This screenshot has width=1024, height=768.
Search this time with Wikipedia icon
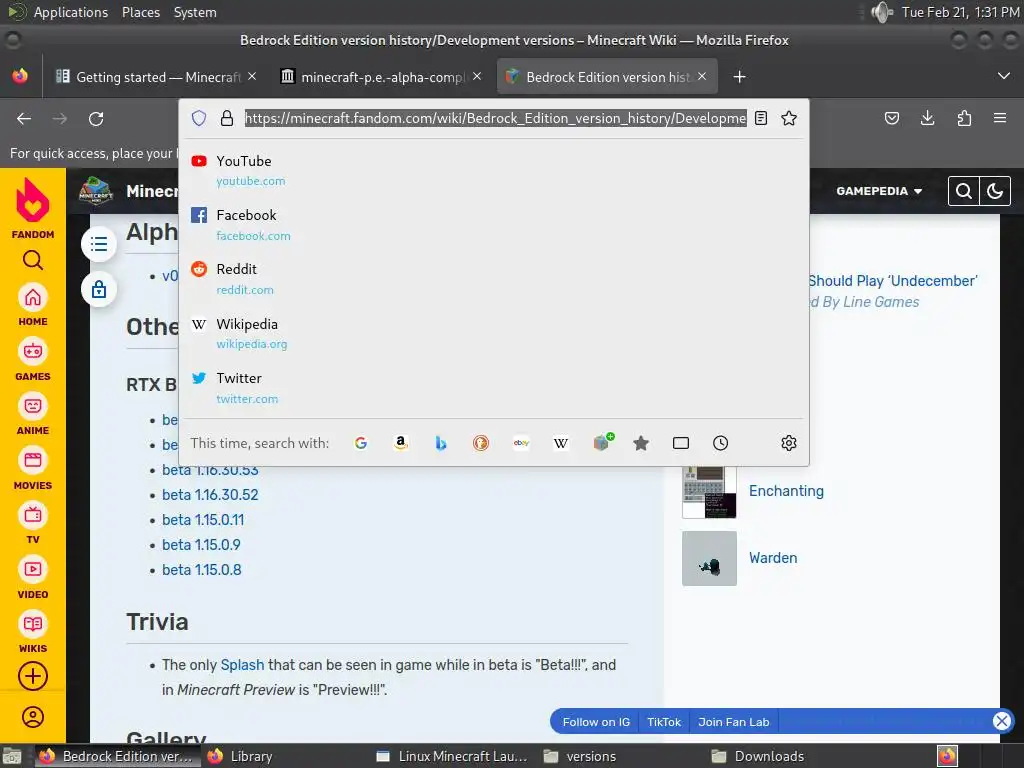pos(561,443)
